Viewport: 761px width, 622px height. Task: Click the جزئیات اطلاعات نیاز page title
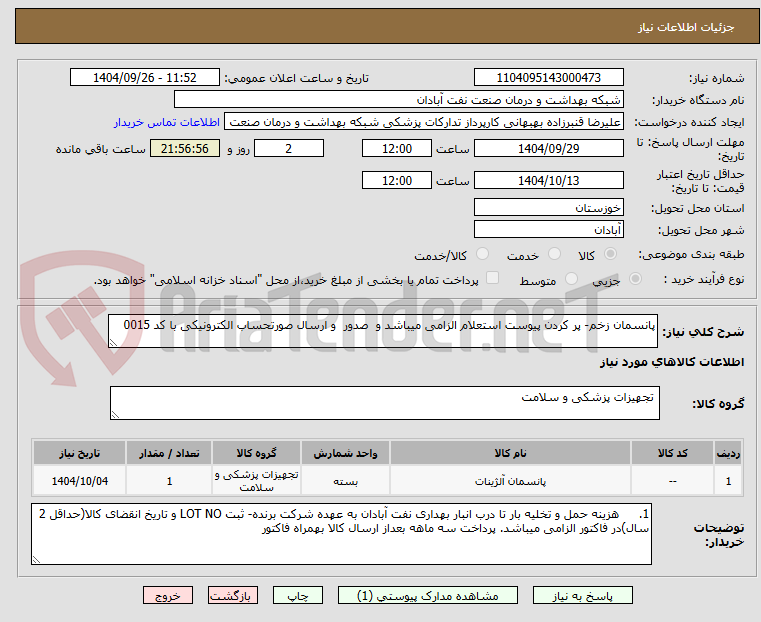coord(686,27)
